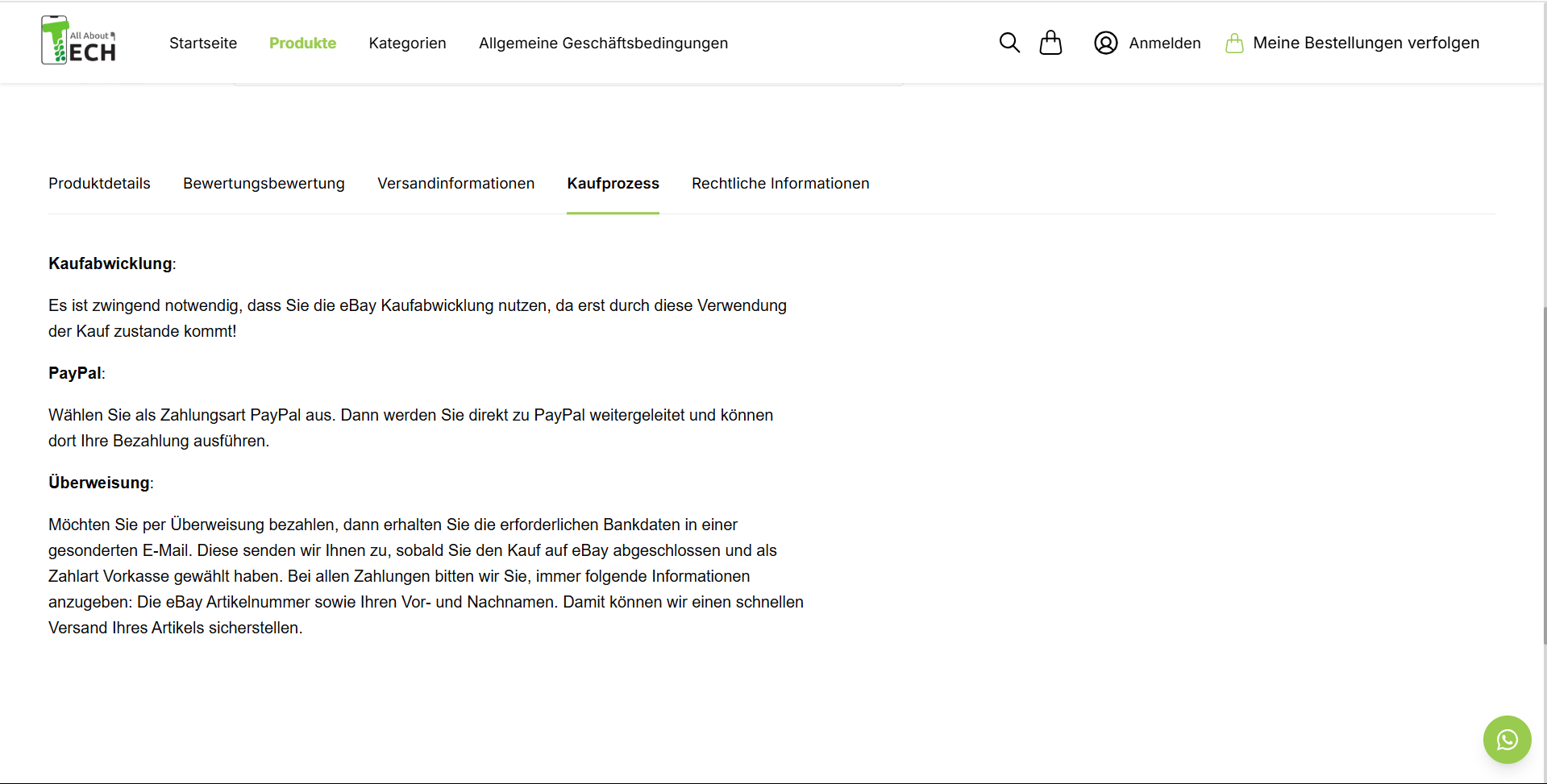
Task: Open Kategorien in the top navigation
Action: (407, 43)
